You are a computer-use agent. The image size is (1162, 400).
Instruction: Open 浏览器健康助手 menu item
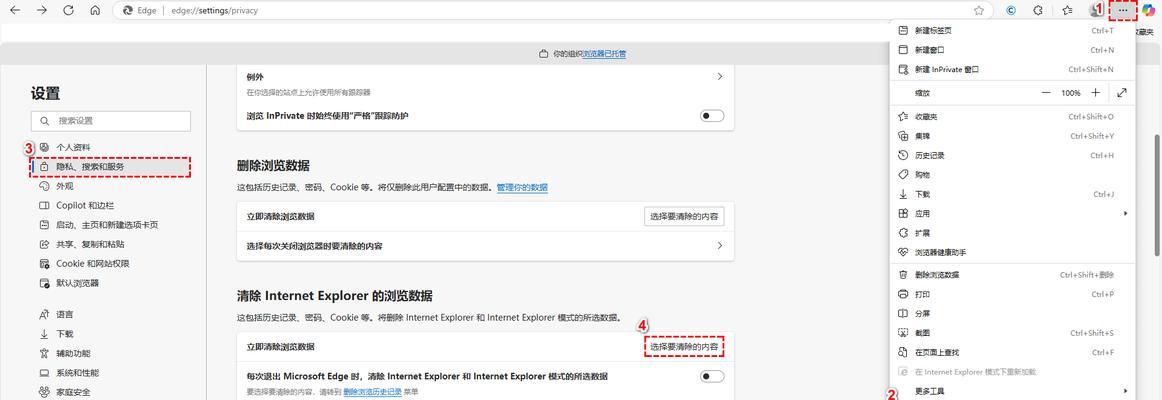pyautogui.click(x=1012, y=252)
